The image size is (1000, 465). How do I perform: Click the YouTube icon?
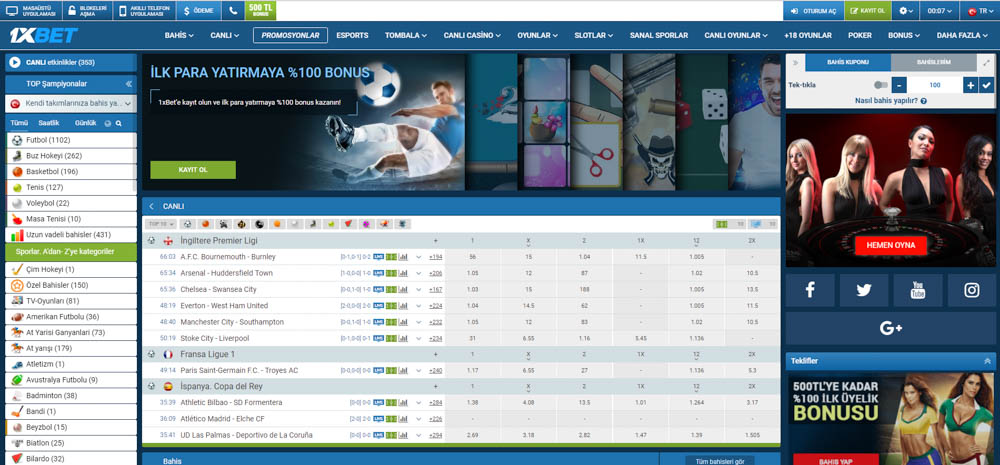tap(918, 290)
